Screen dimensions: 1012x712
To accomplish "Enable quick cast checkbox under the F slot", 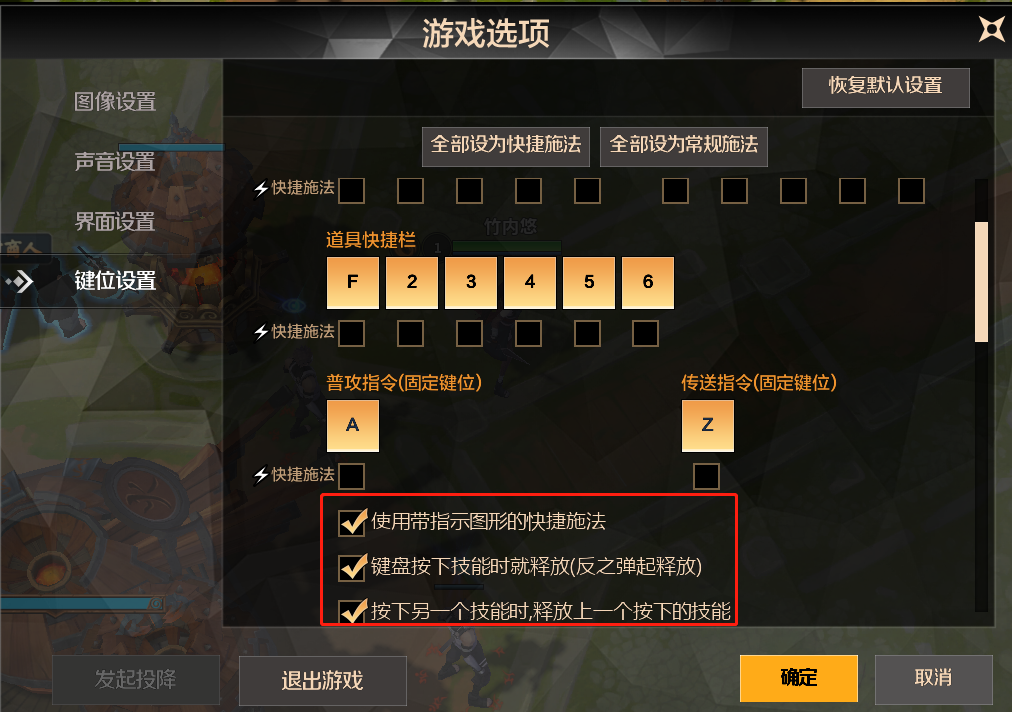I will [x=352, y=334].
